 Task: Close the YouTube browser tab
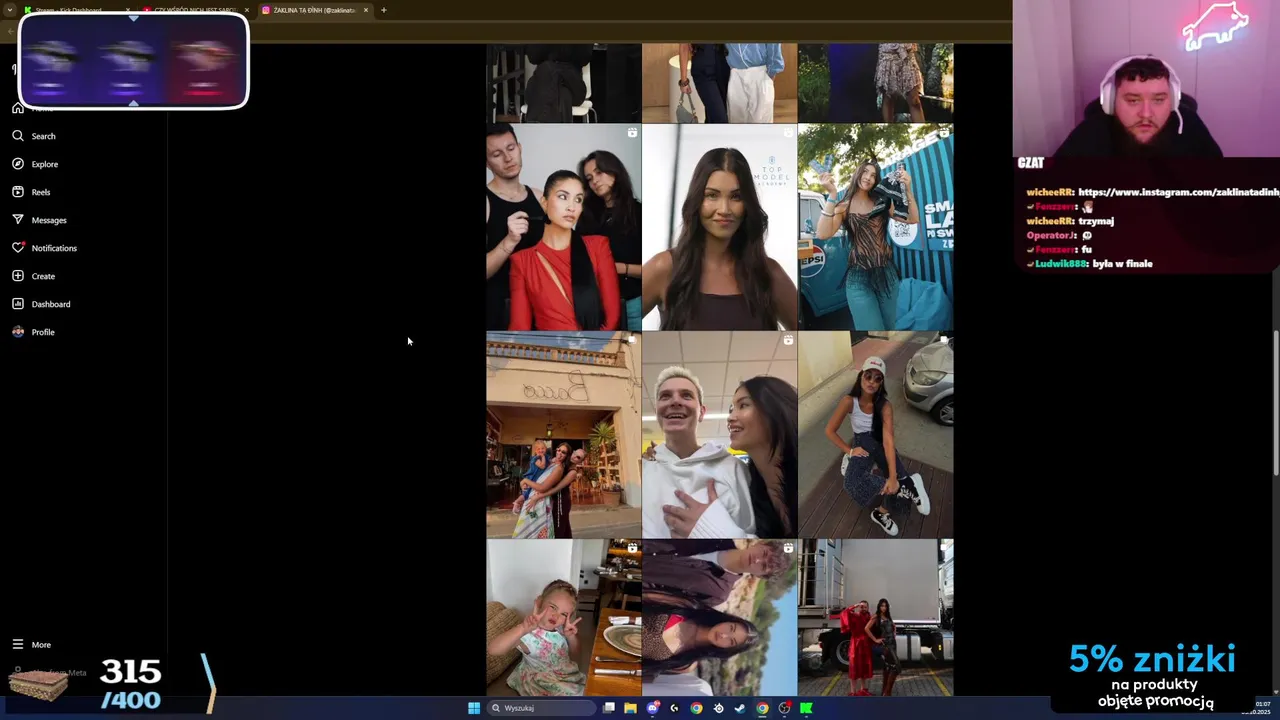point(247,10)
